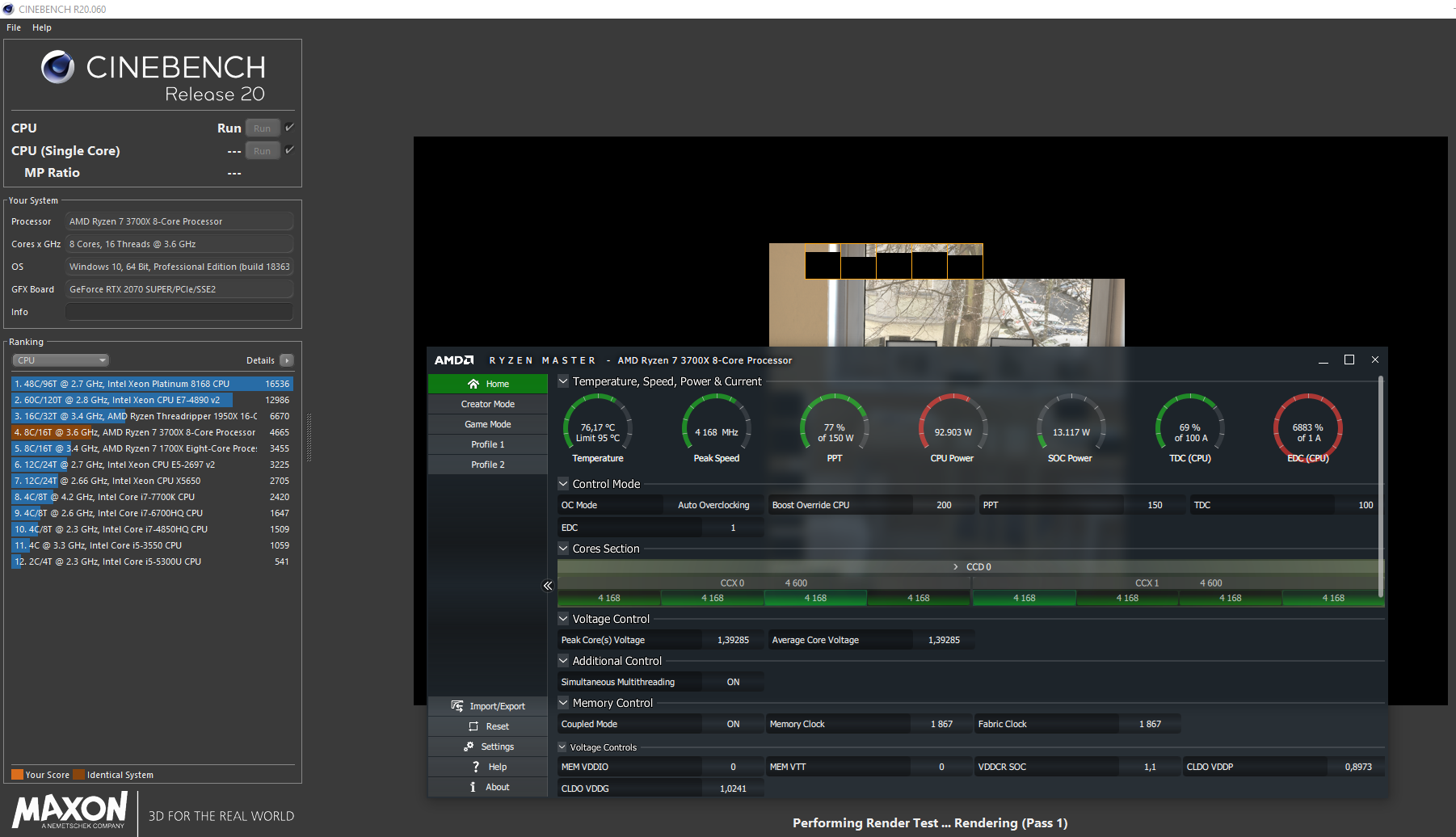Toggle the CPU test checkbox
The image size is (1456, 837).
[x=290, y=128]
